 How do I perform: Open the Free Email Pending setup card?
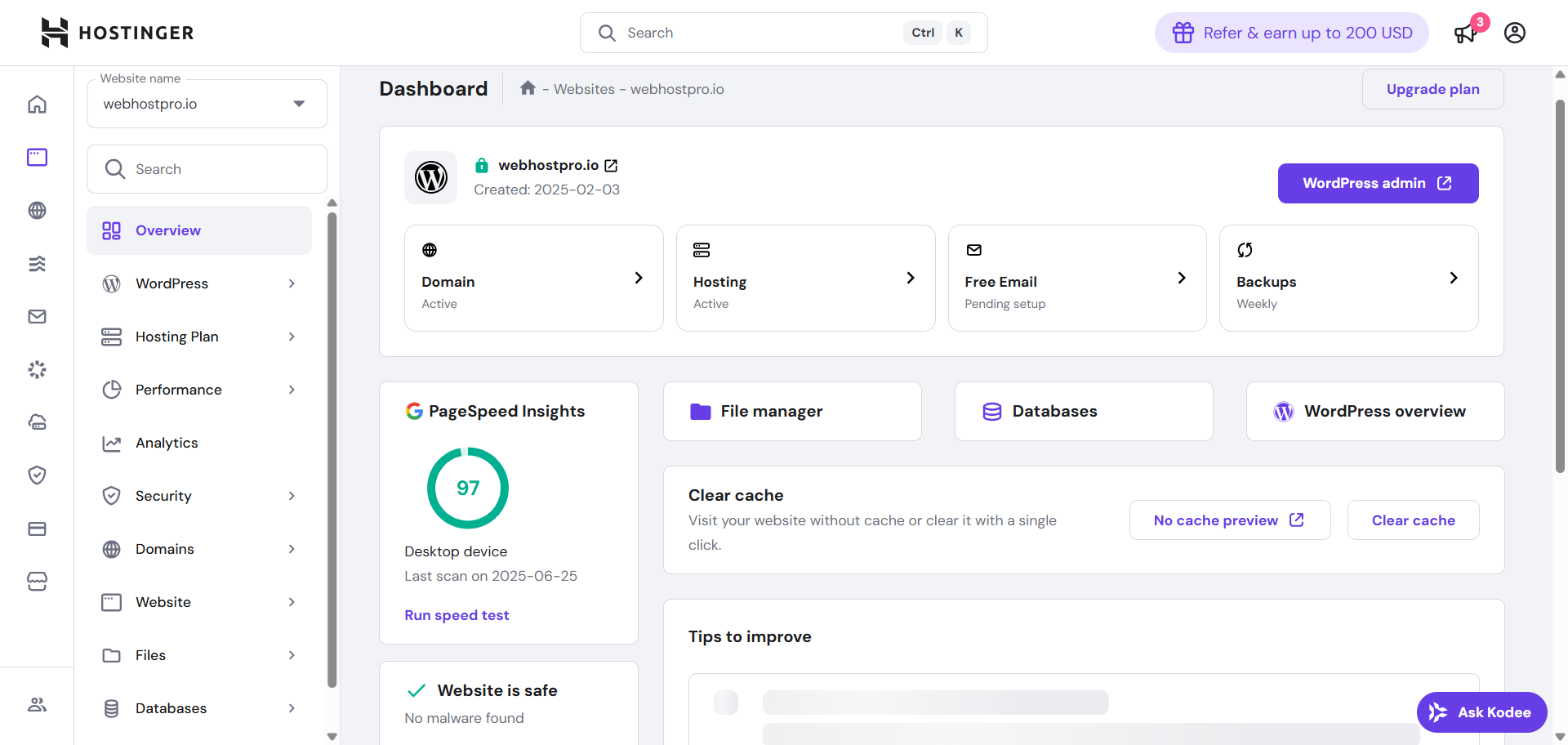[x=1077, y=278]
